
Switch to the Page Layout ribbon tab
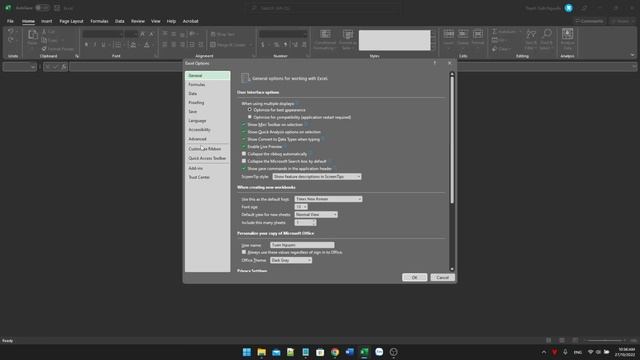71,21
